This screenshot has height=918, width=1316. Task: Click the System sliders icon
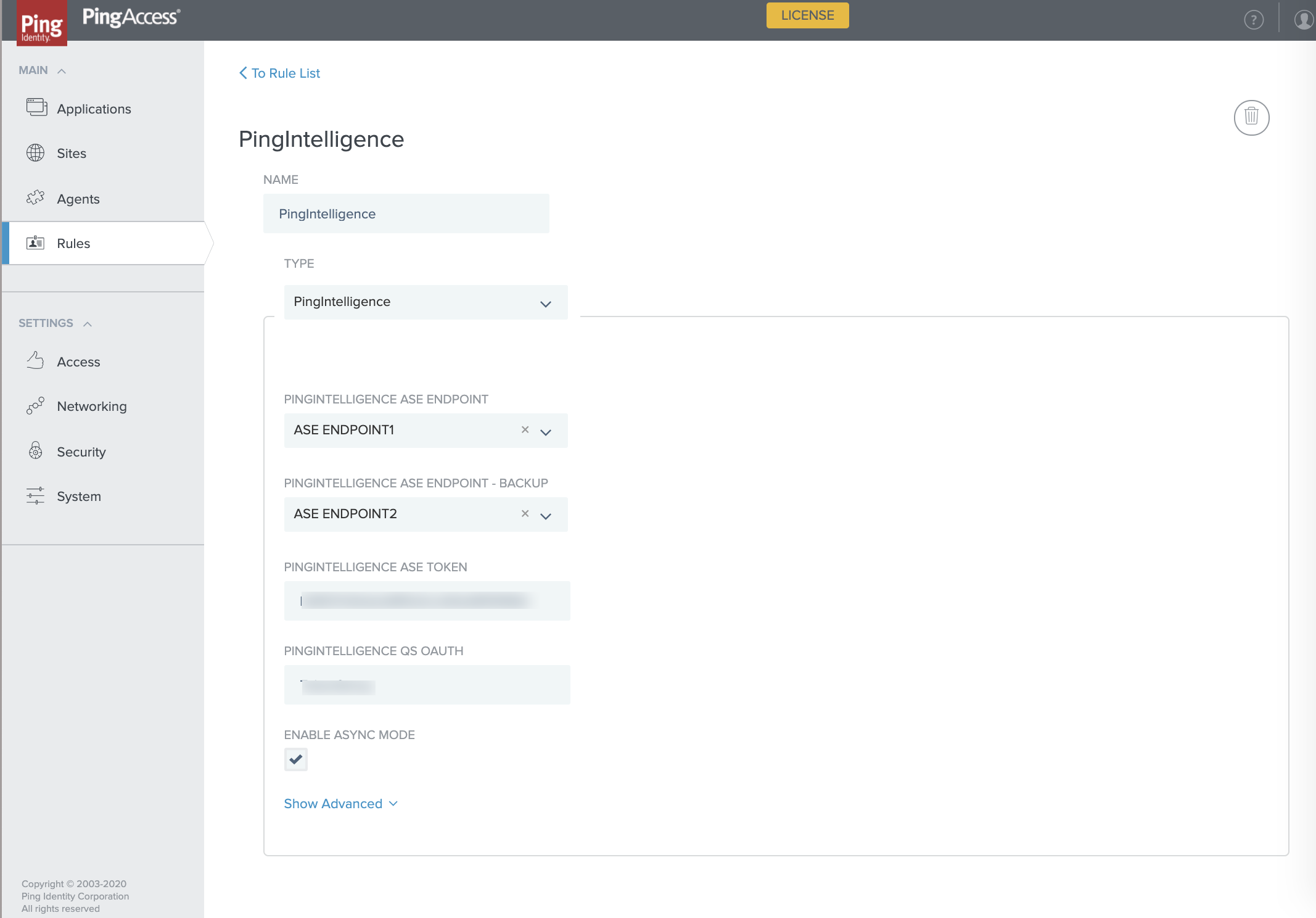coord(35,495)
